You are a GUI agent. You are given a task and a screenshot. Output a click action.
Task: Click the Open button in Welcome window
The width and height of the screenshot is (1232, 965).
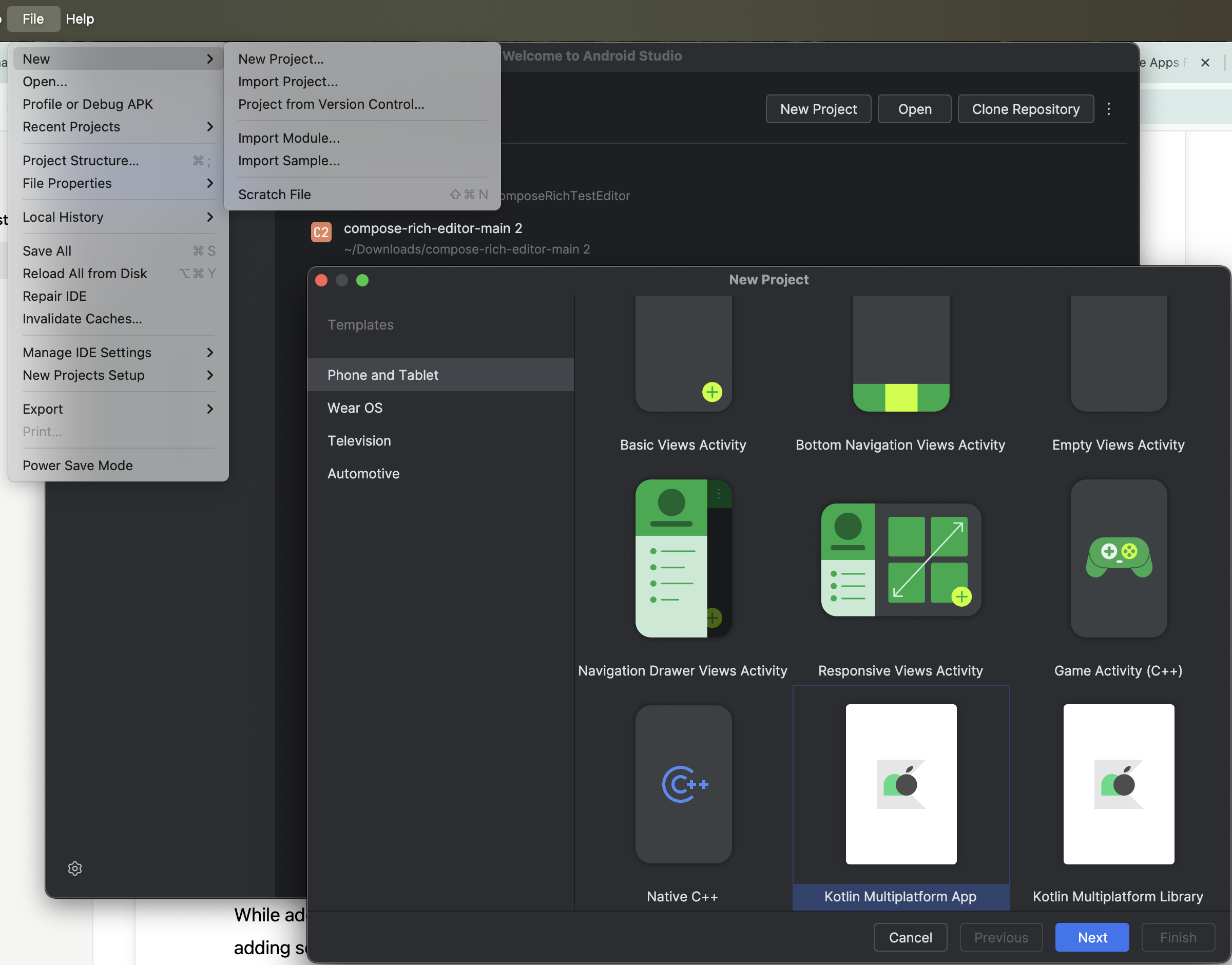[x=915, y=108]
